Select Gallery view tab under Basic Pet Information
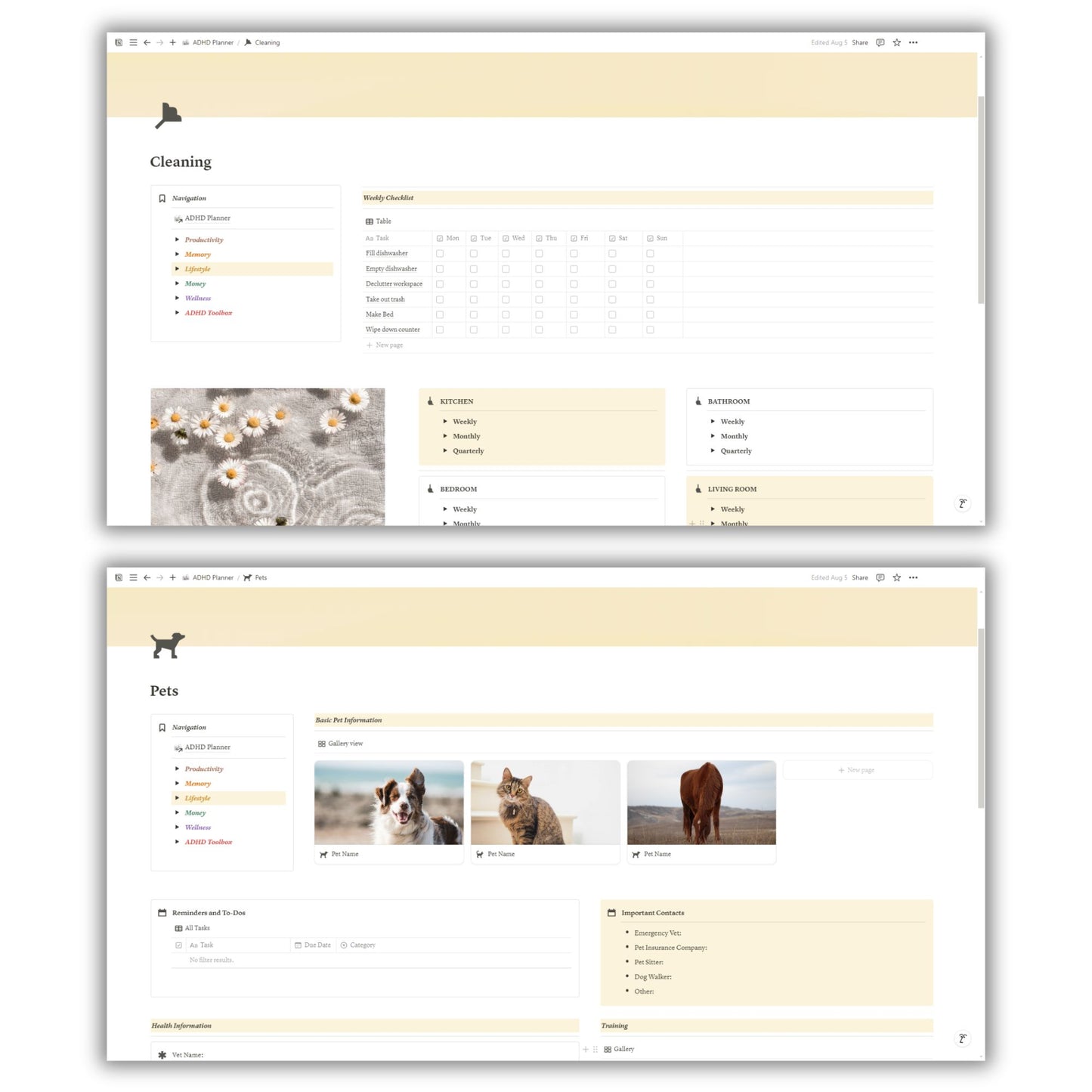This screenshot has width=1092, height=1092. 341,744
